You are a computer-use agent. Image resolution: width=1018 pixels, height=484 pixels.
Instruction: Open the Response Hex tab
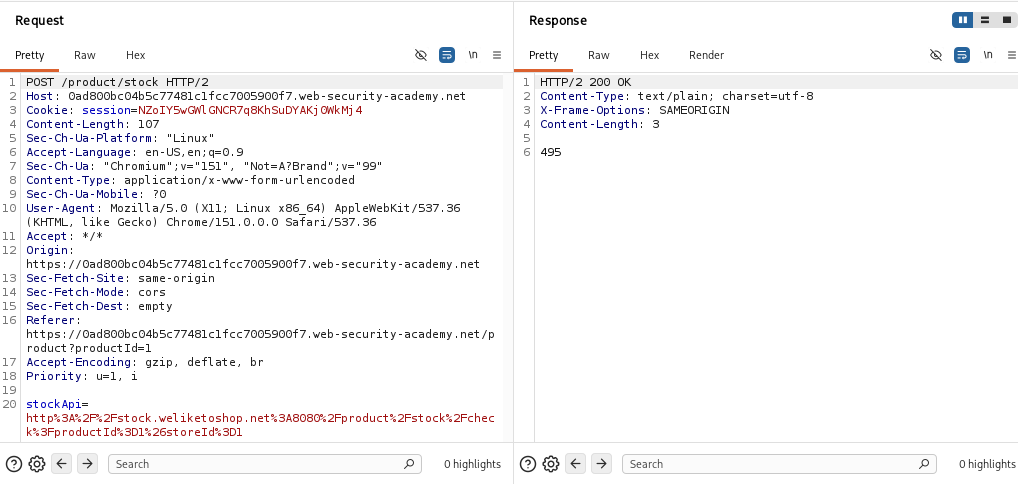pyautogui.click(x=649, y=55)
